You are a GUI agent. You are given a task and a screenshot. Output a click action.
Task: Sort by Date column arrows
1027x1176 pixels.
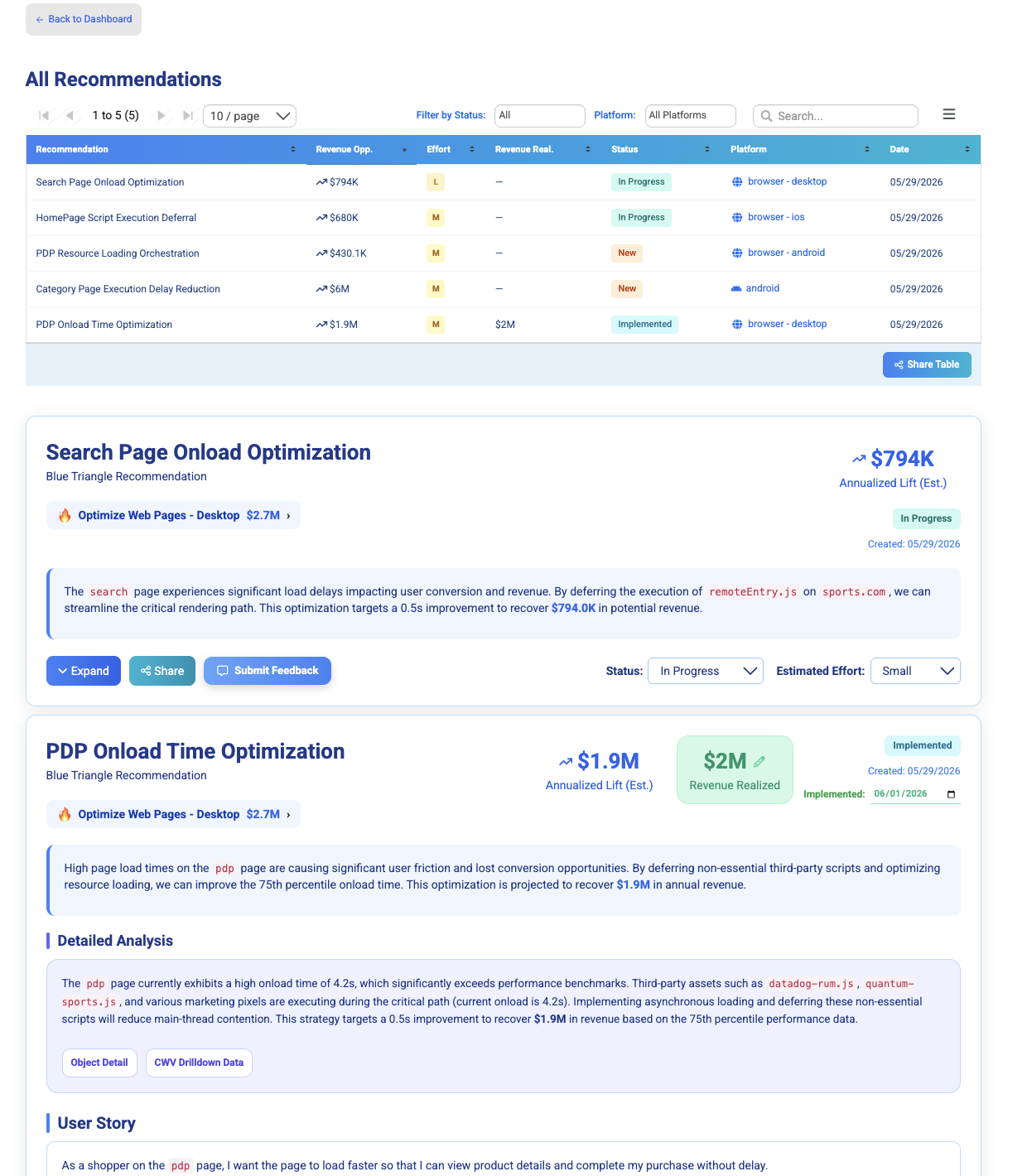pos(967,150)
